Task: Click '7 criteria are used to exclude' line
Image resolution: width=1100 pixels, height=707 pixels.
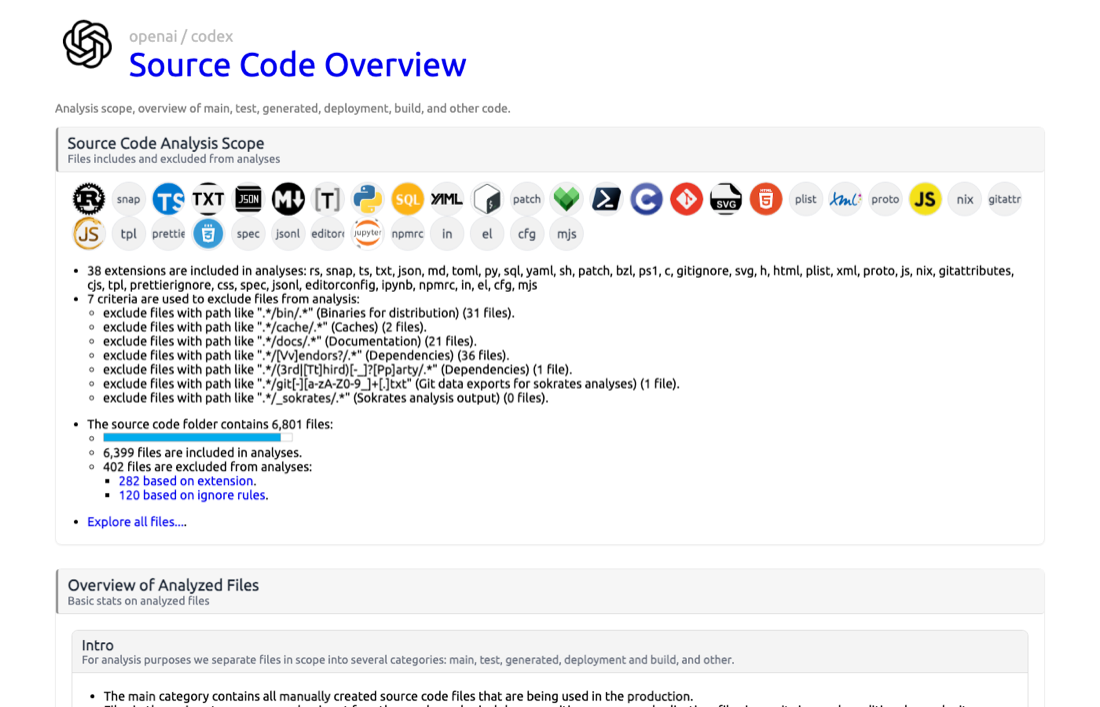Action: click(x=223, y=299)
